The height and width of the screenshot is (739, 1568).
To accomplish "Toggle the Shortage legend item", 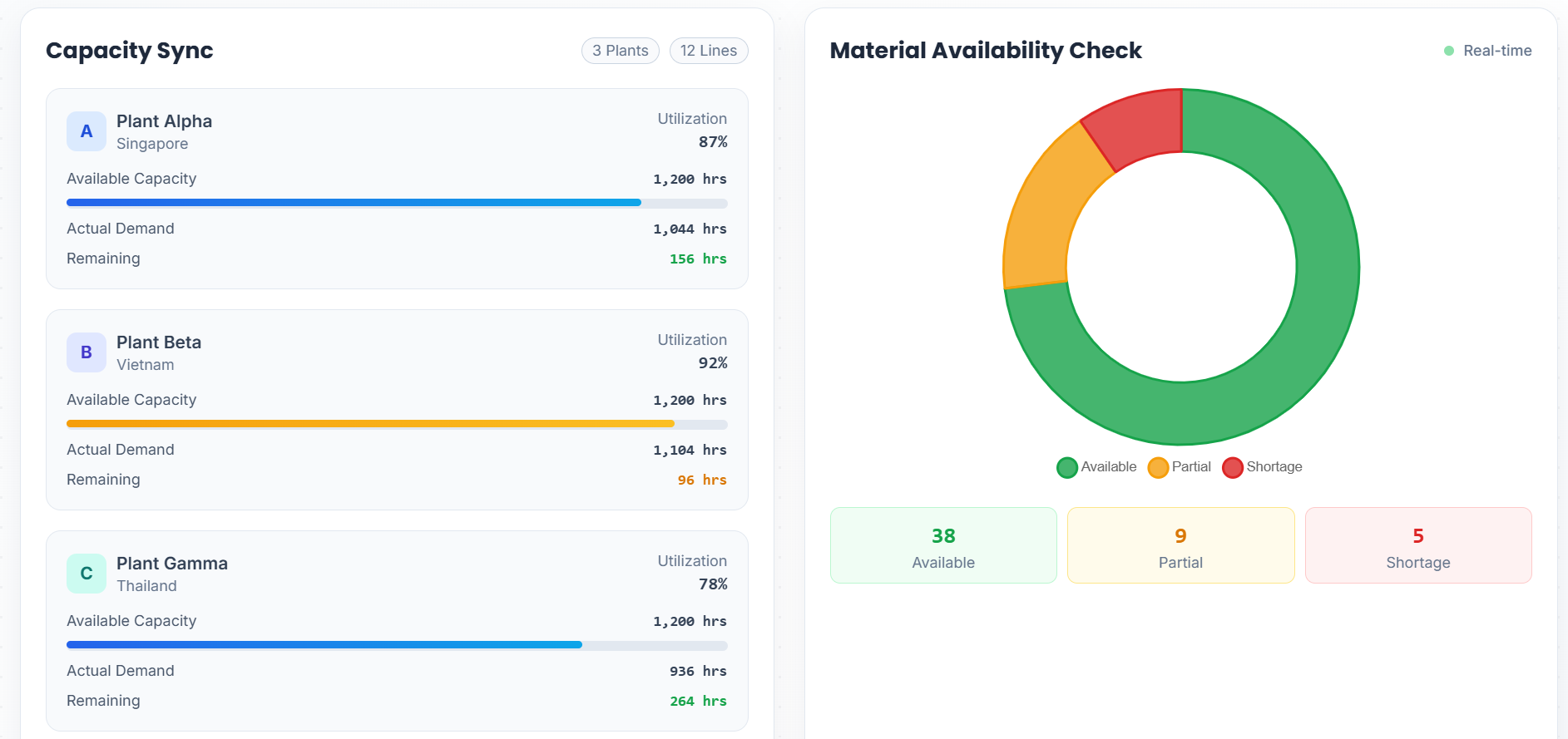I will tap(1262, 467).
